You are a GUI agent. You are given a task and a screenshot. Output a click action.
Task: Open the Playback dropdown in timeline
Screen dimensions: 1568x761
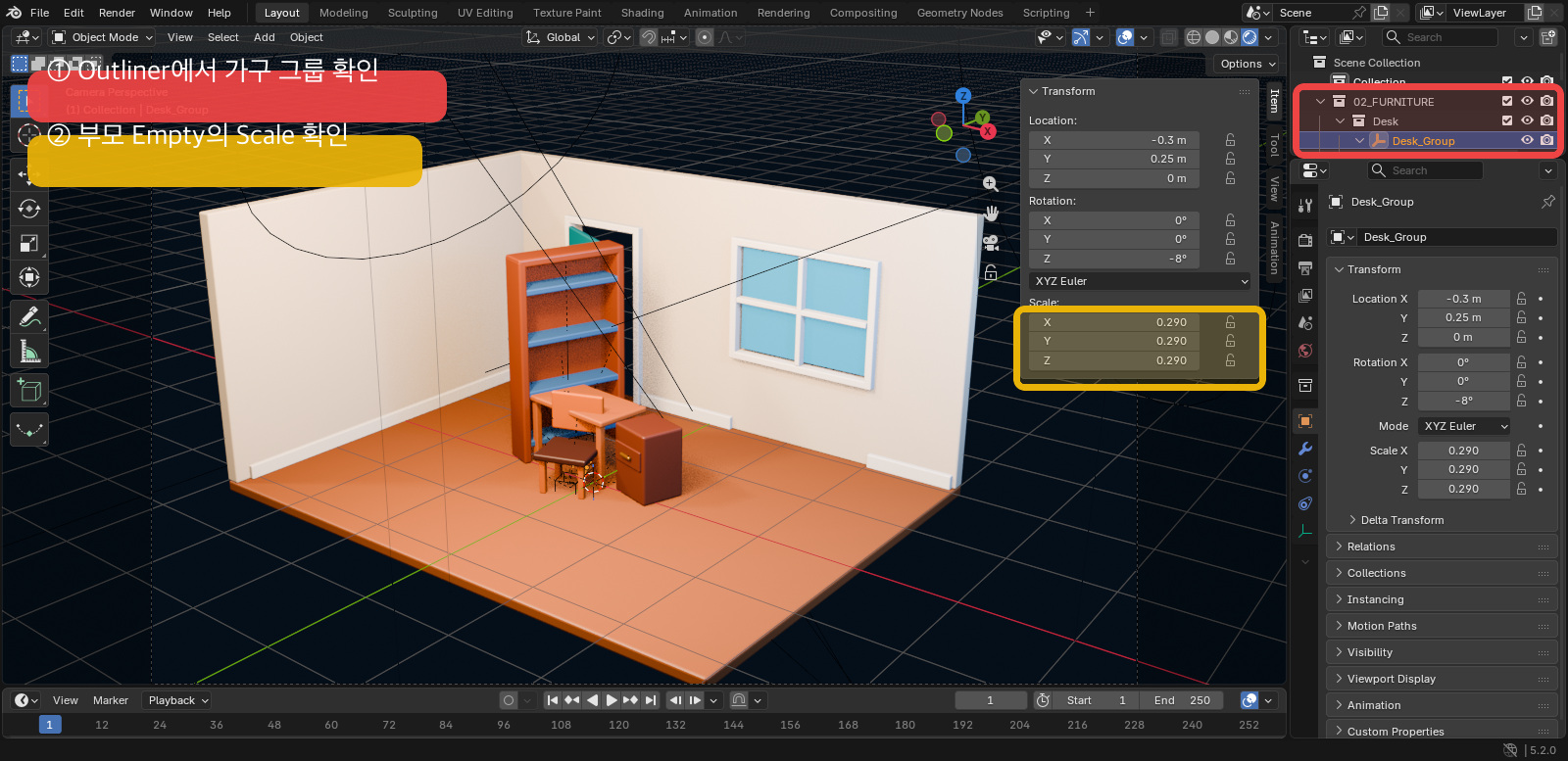(177, 700)
